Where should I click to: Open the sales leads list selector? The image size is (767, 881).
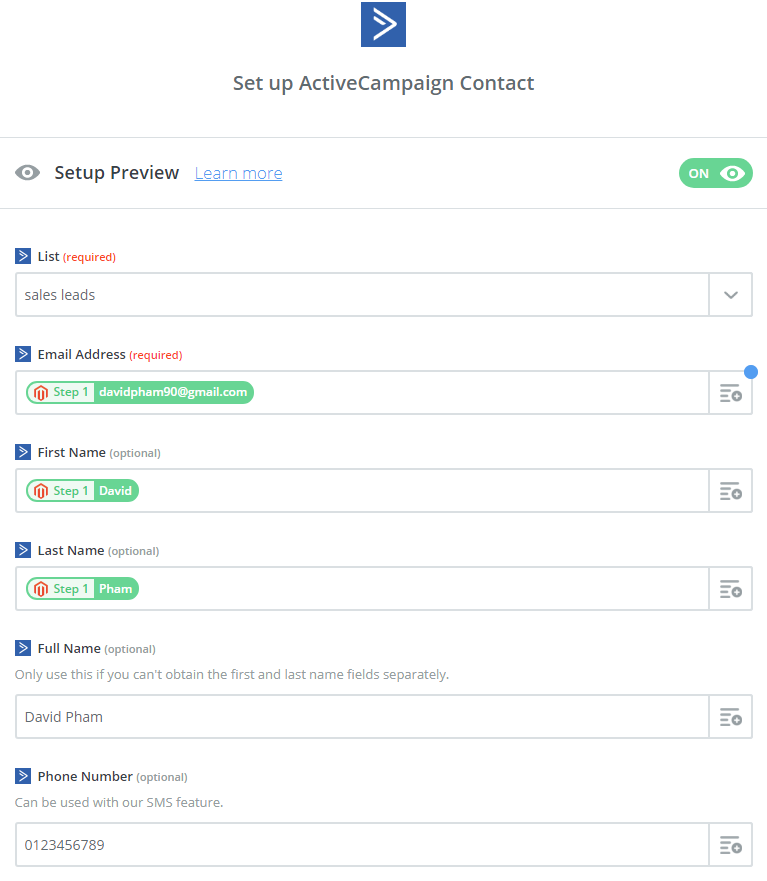362,295
